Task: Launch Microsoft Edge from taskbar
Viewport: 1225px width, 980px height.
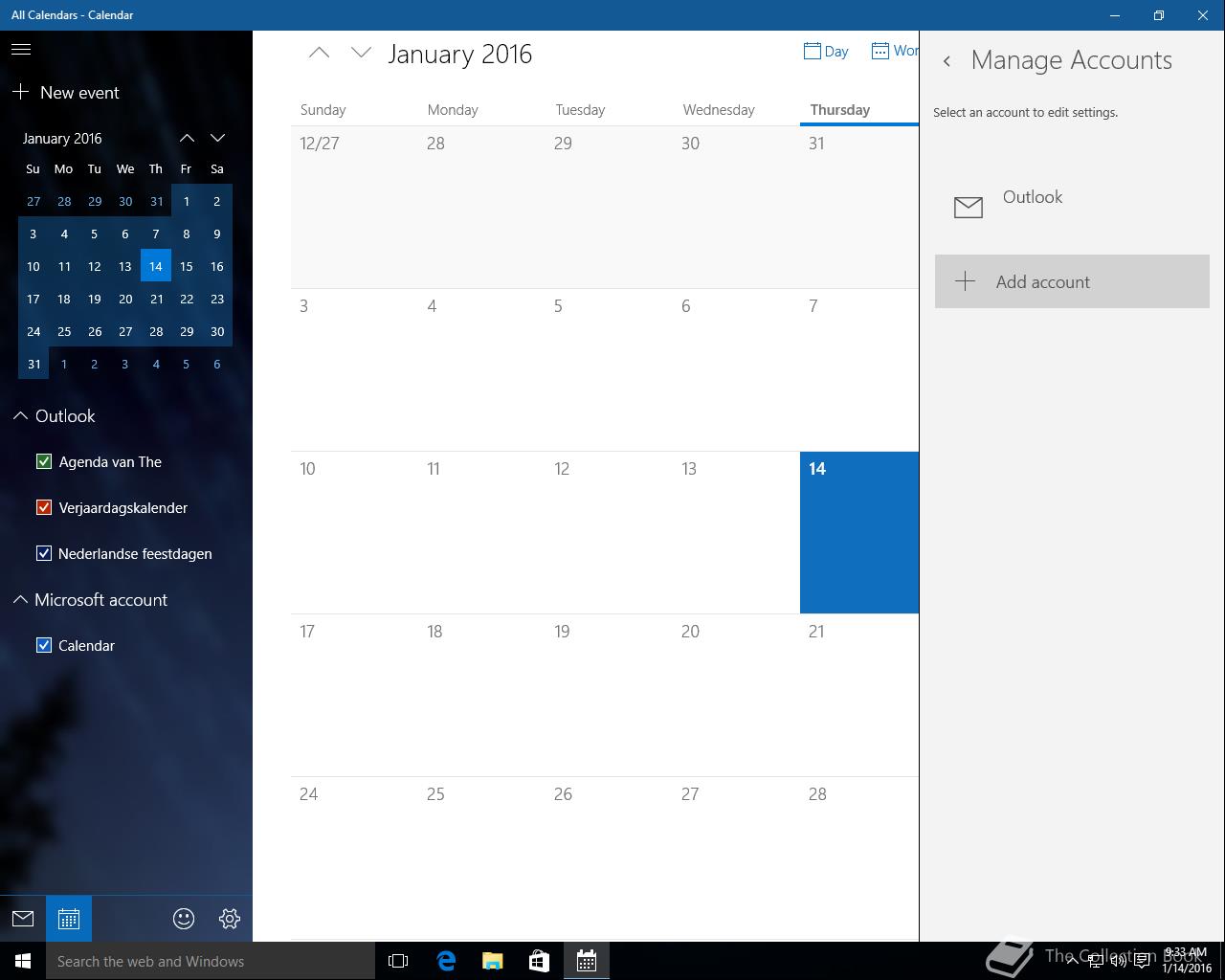Action: click(446, 961)
